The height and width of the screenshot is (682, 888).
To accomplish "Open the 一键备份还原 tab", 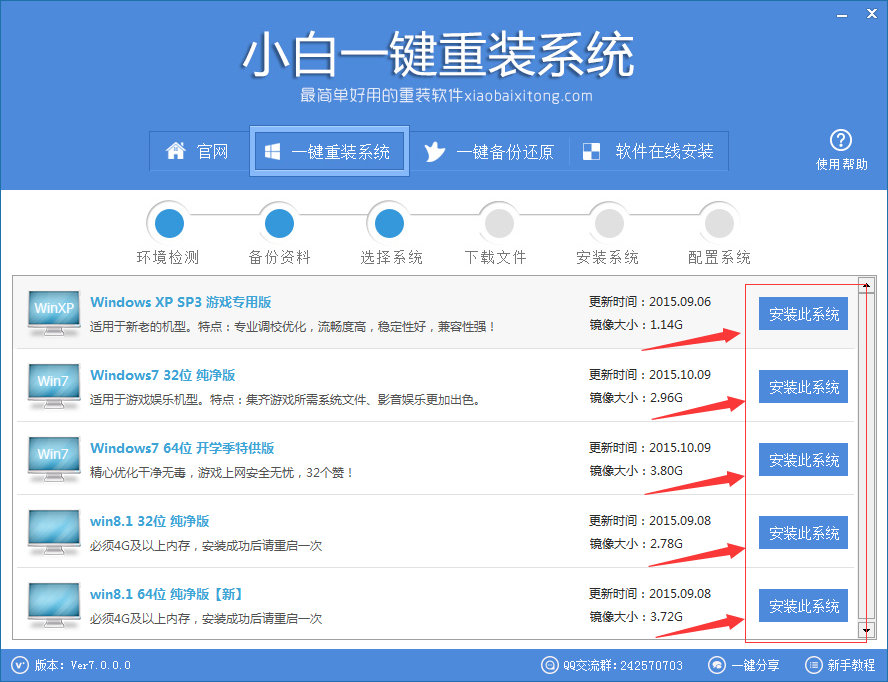I will point(491,151).
